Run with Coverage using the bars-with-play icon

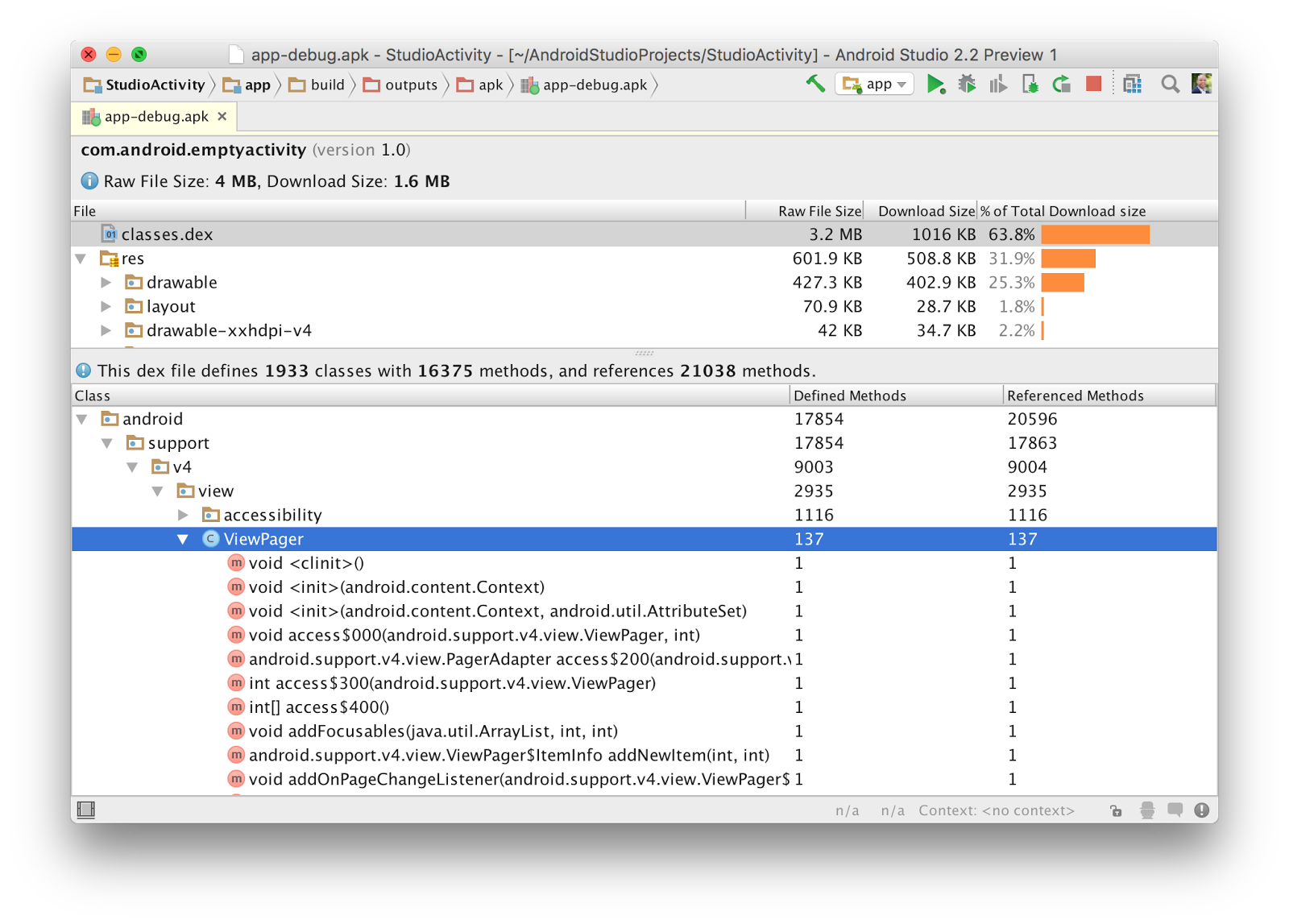tap(997, 83)
